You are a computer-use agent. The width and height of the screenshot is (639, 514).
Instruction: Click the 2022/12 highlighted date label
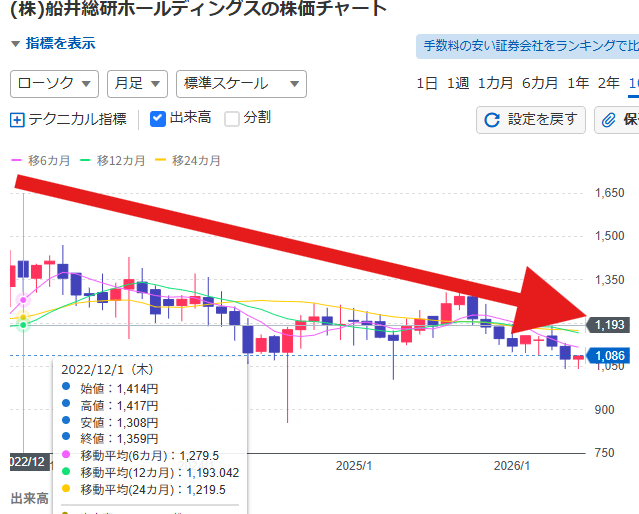tap(29, 462)
